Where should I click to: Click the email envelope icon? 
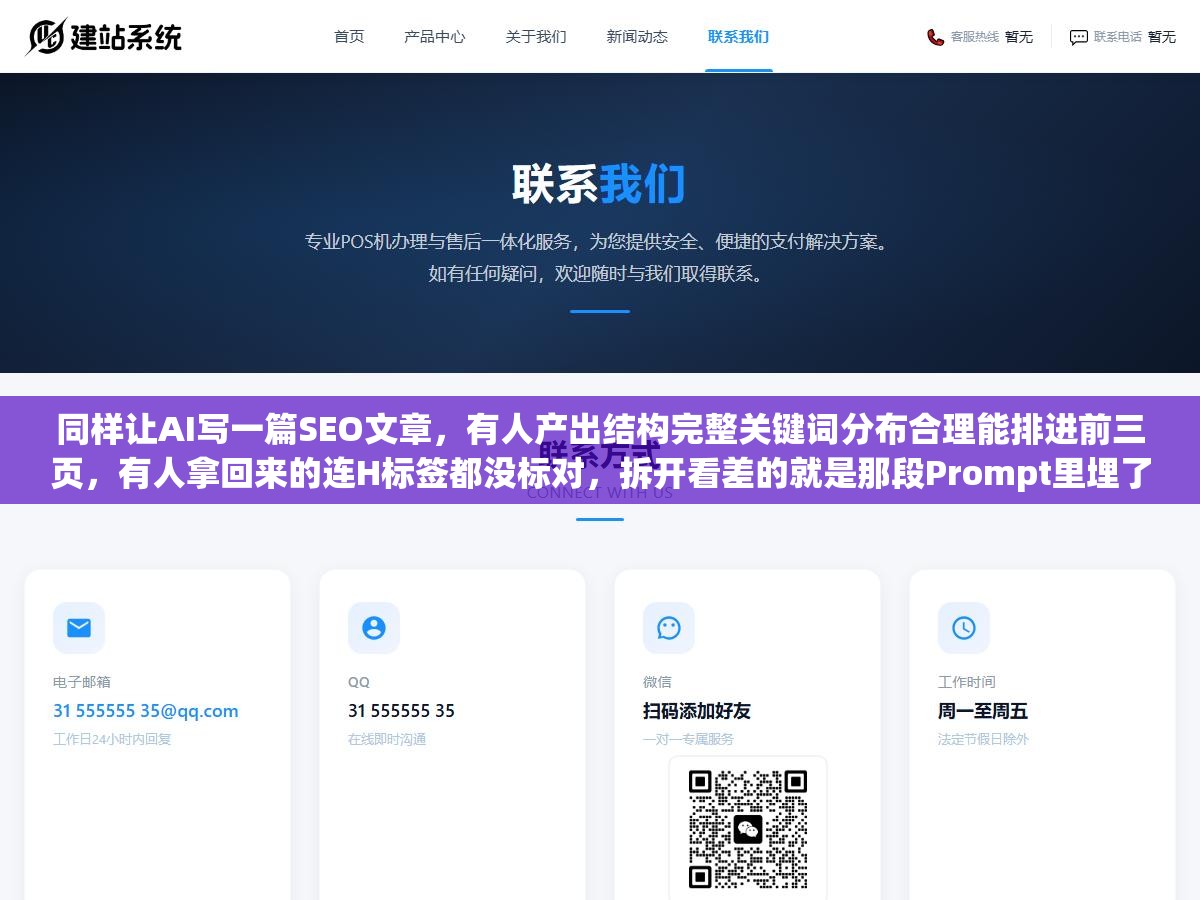pos(79,628)
